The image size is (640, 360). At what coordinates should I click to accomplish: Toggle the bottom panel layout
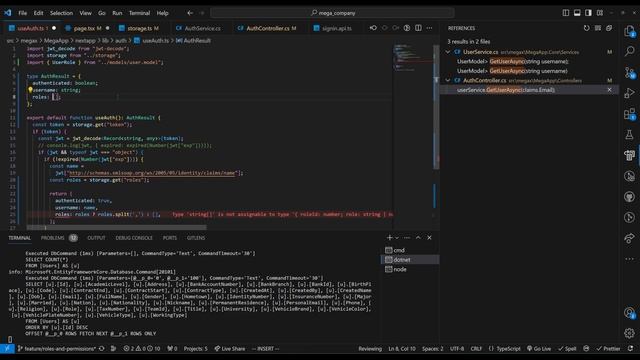point(577,13)
